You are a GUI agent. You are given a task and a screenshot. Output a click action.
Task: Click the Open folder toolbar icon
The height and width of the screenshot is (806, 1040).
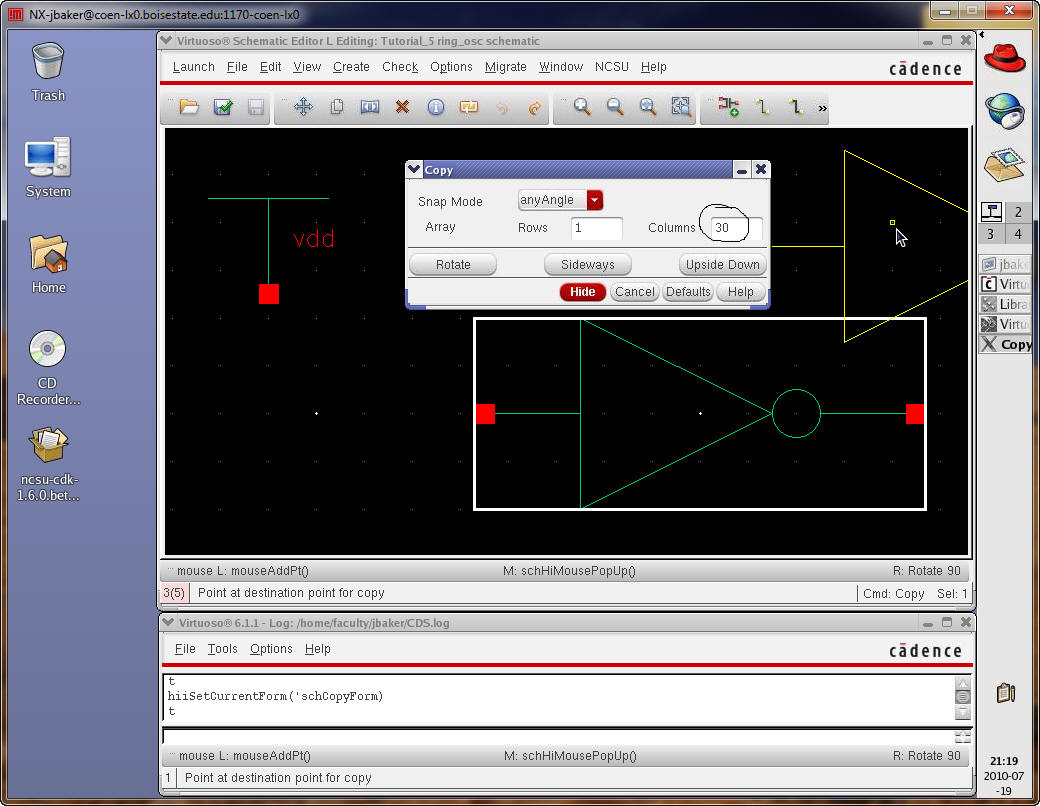point(189,108)
